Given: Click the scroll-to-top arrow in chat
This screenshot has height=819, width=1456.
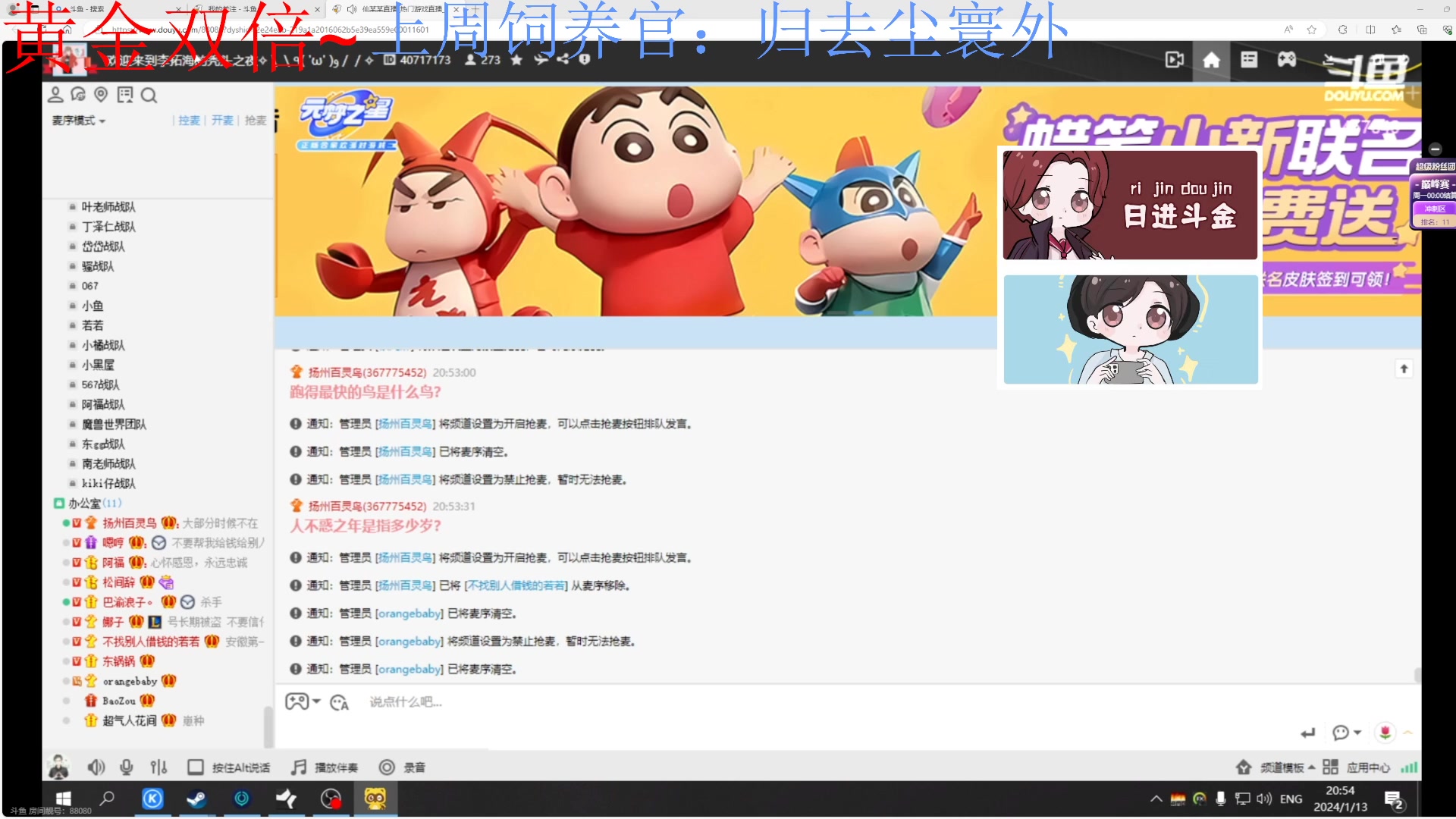Looking at the screenshot, I should coord(1404,369).
